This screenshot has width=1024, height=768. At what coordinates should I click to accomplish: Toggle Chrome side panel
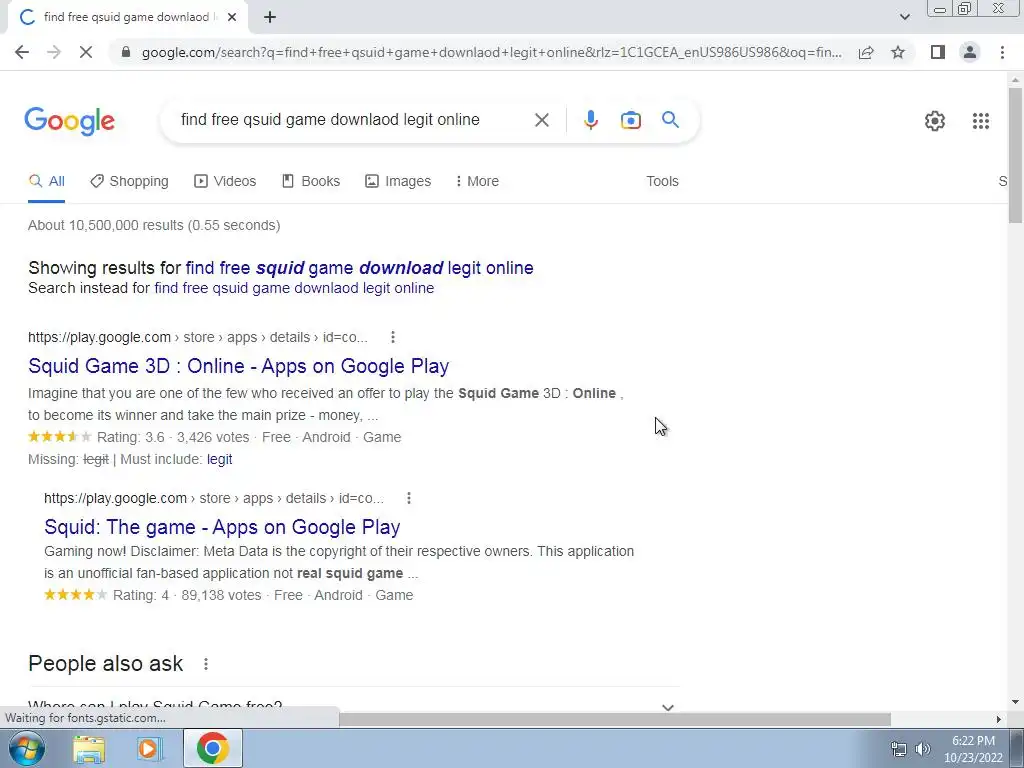click(x=938, y=52)
